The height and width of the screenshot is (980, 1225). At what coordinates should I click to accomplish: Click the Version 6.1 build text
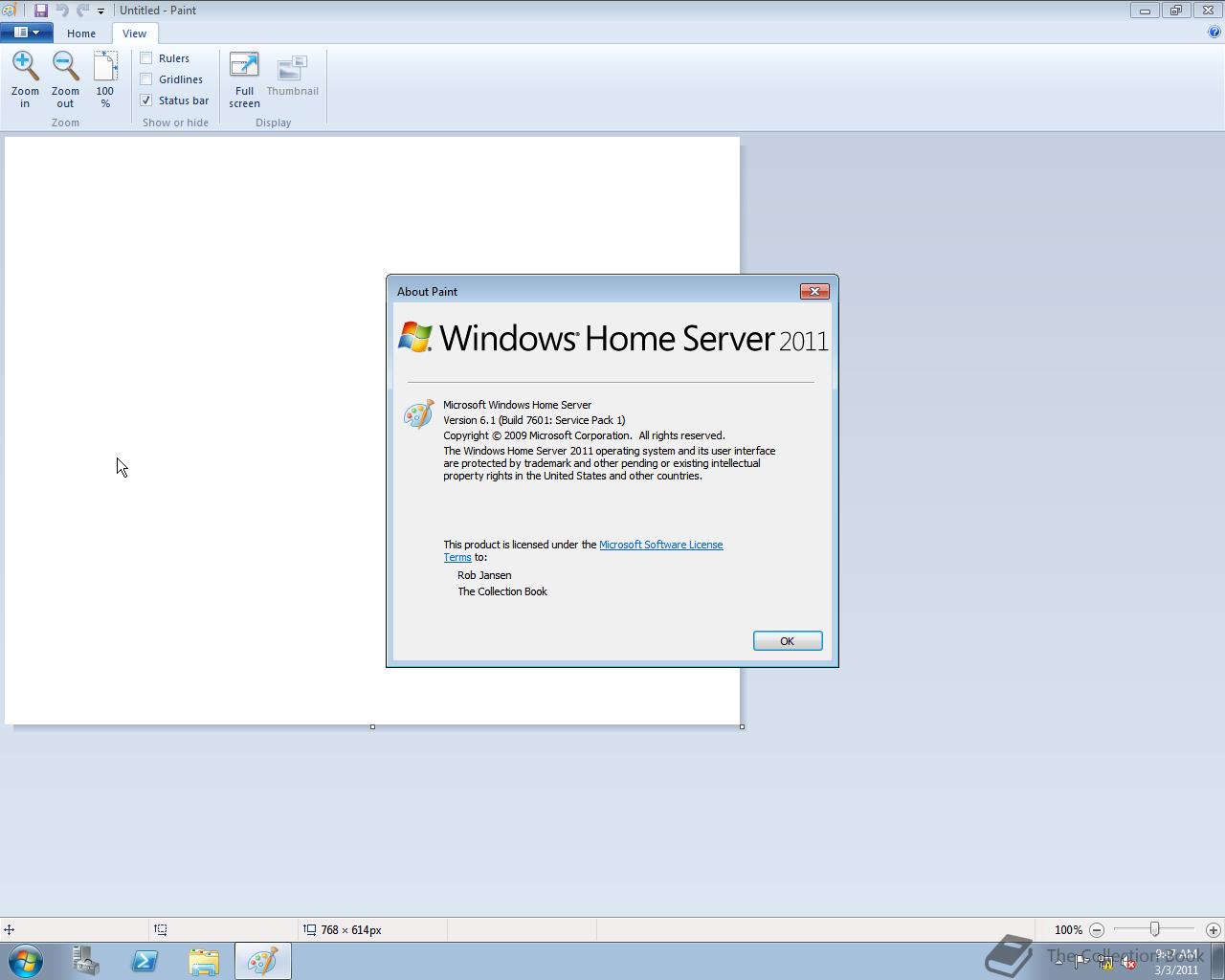534,420
